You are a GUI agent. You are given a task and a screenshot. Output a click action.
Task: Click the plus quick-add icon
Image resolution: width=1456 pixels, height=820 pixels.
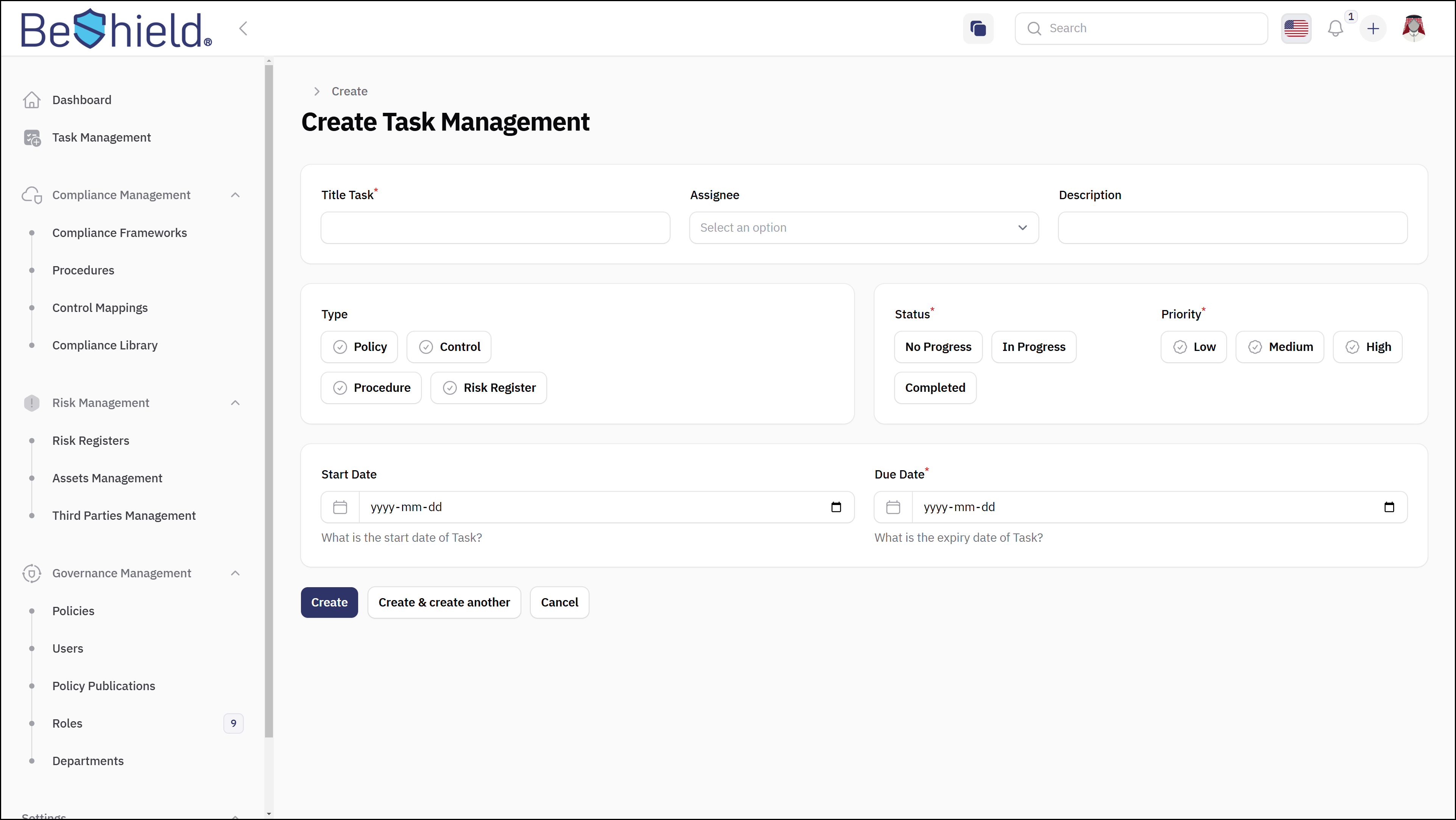point(1373,28)
